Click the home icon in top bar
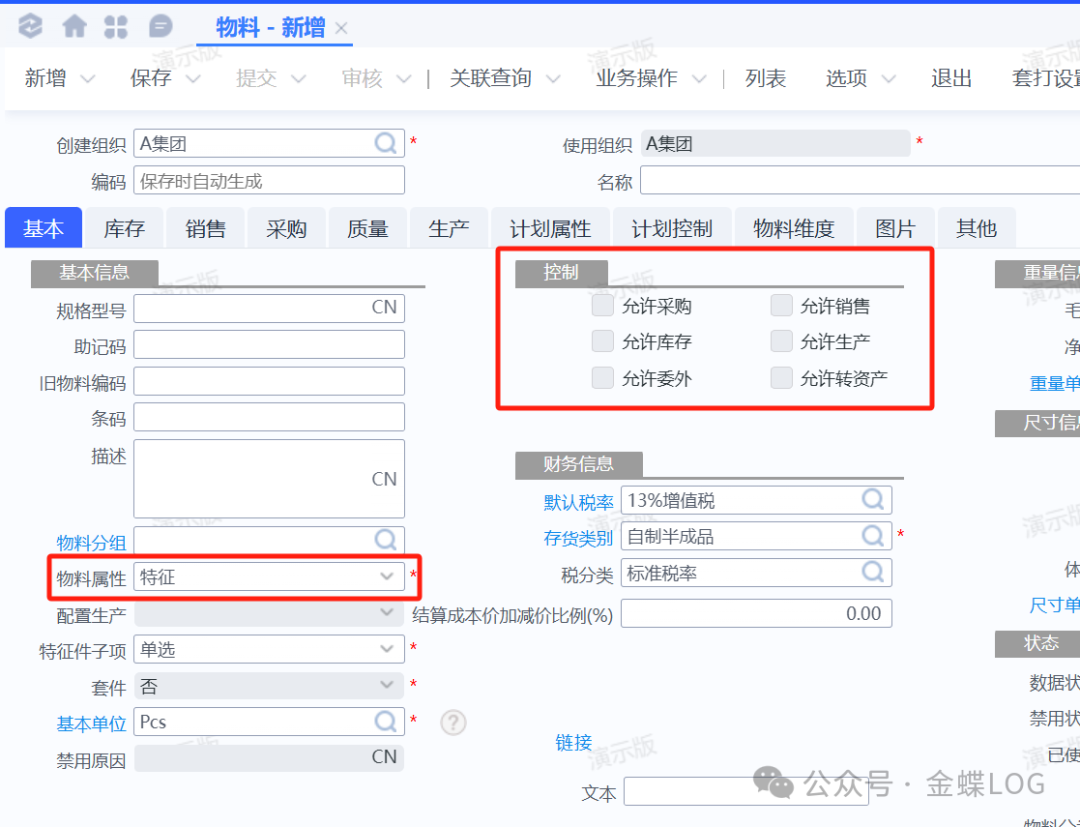 coord(75,26)
